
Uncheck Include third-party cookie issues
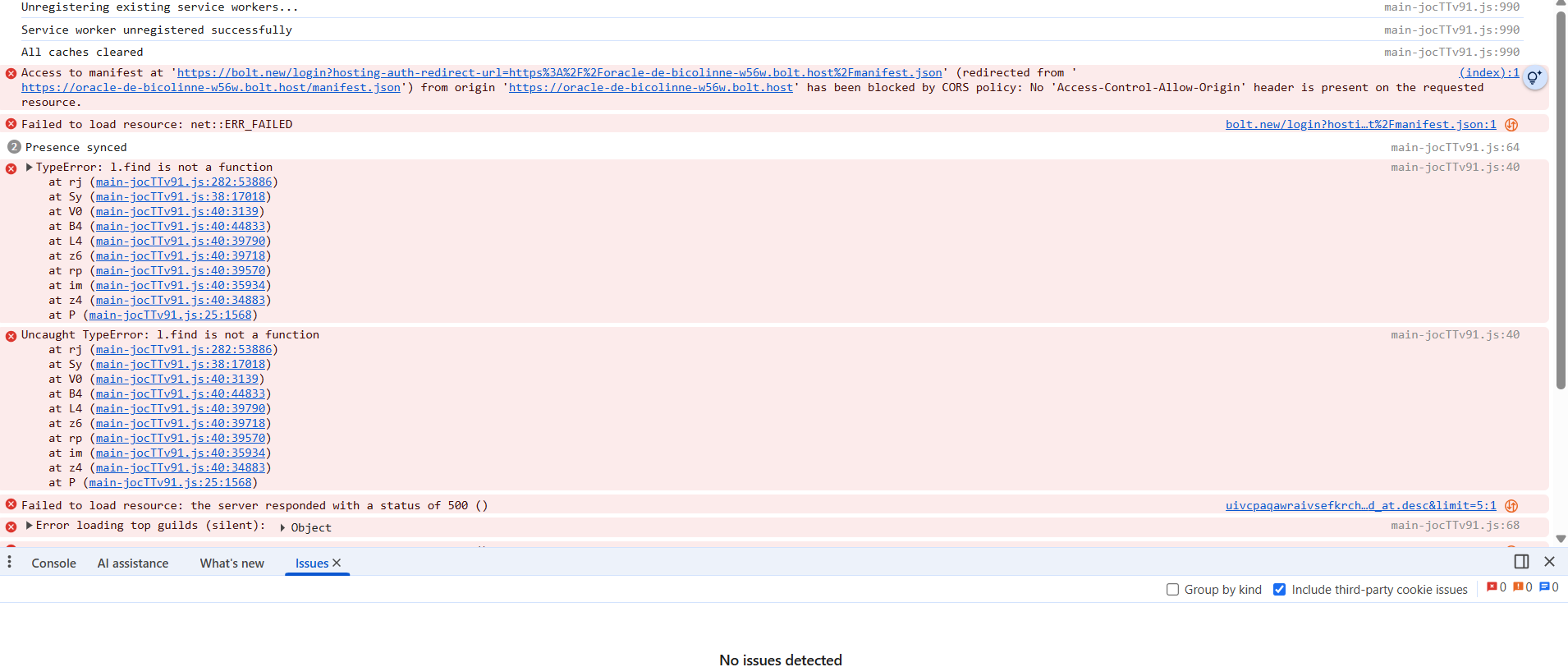(x=1279, y=590)
